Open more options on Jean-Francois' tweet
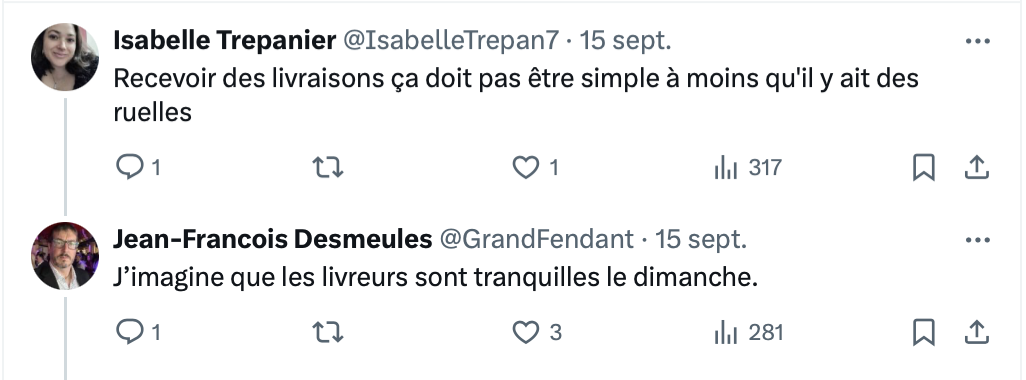1026x380 pixels. 978,239
